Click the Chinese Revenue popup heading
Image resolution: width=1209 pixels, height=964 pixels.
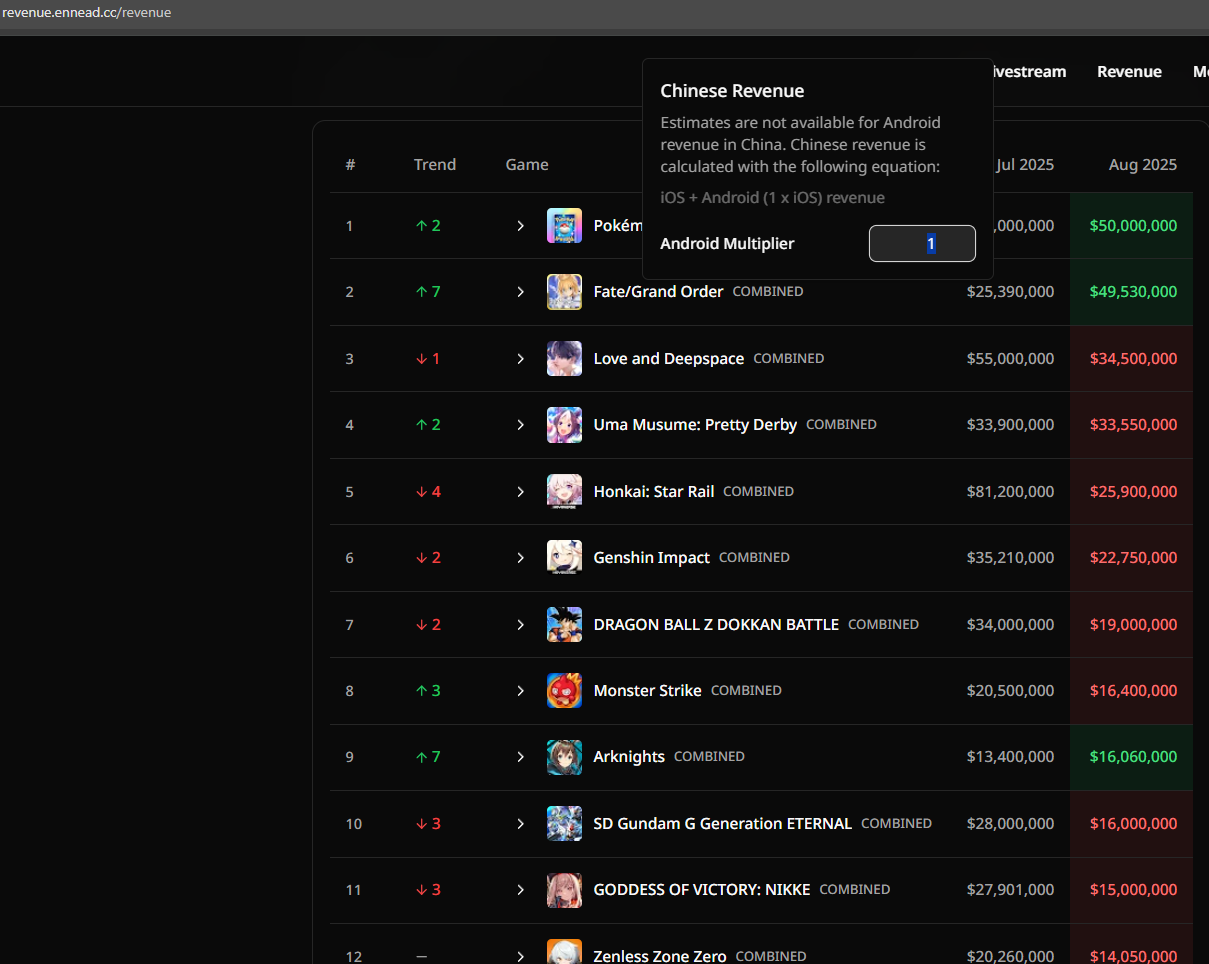[x=732, y=91]
